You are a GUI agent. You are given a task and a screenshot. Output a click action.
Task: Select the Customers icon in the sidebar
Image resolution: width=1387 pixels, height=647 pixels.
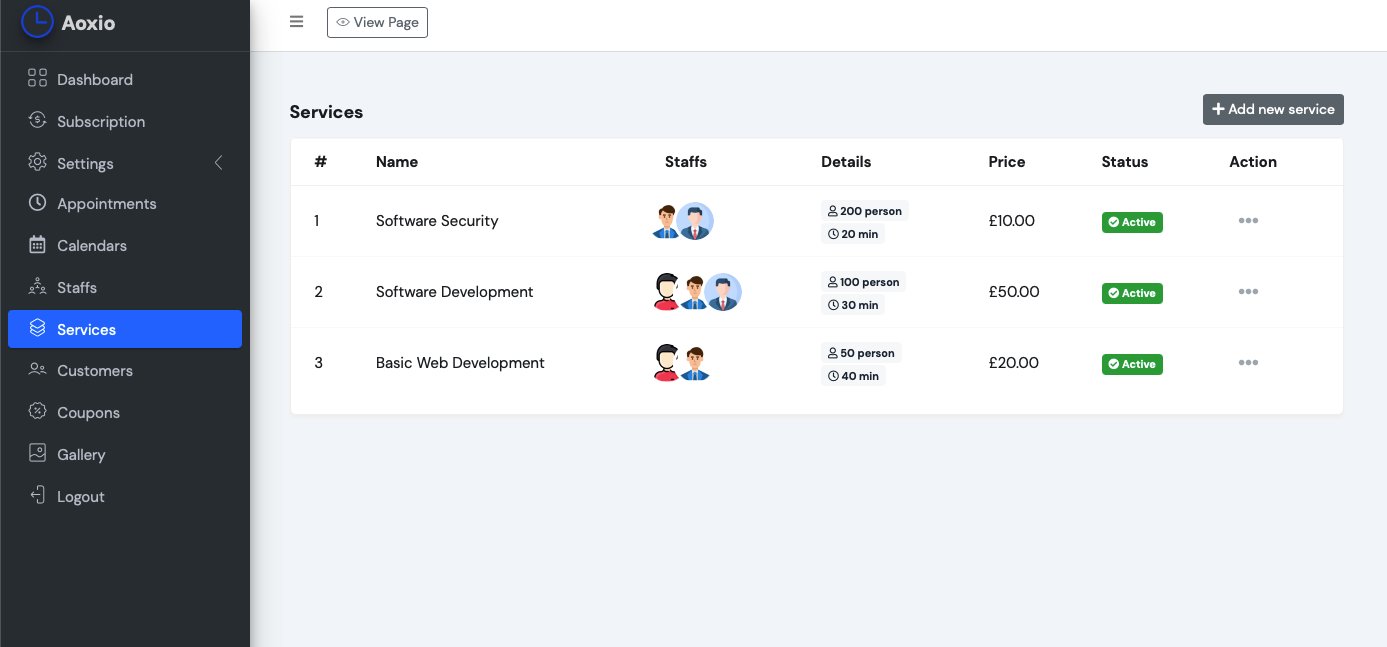tap(37, 370)
